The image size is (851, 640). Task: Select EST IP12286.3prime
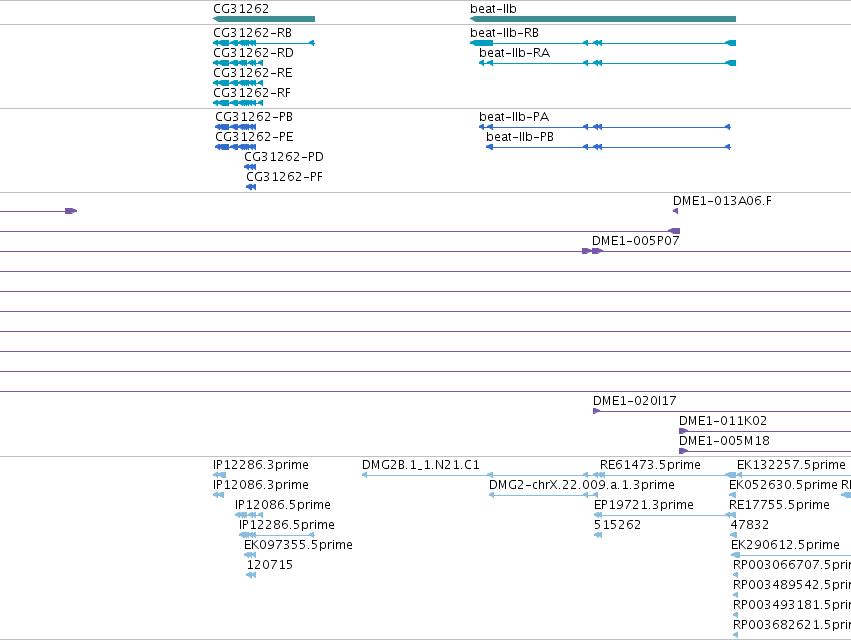coord(261,465)
